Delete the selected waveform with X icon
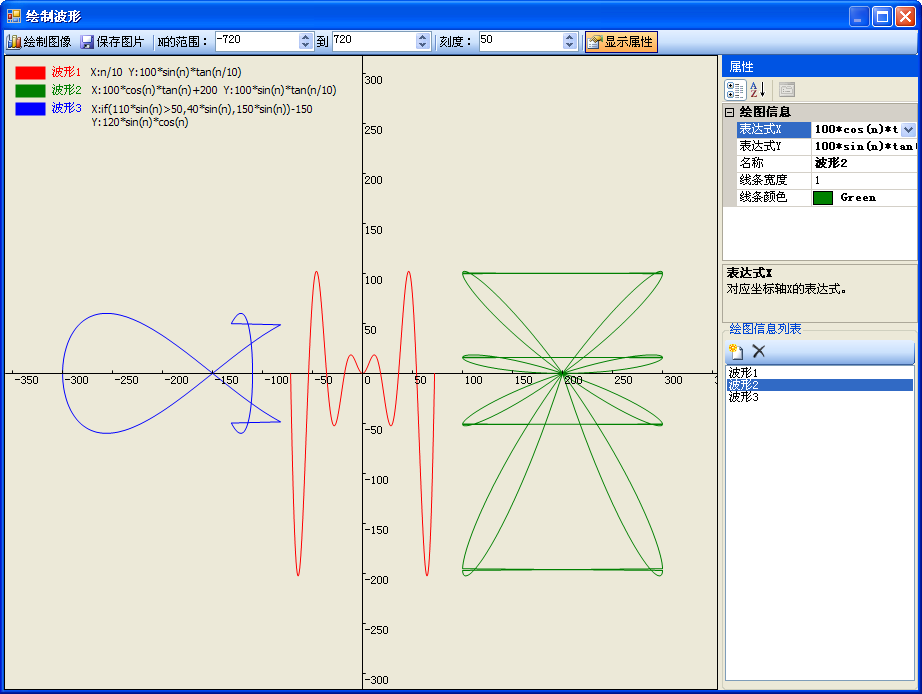 pyautogui.click(x=759, y=351)
